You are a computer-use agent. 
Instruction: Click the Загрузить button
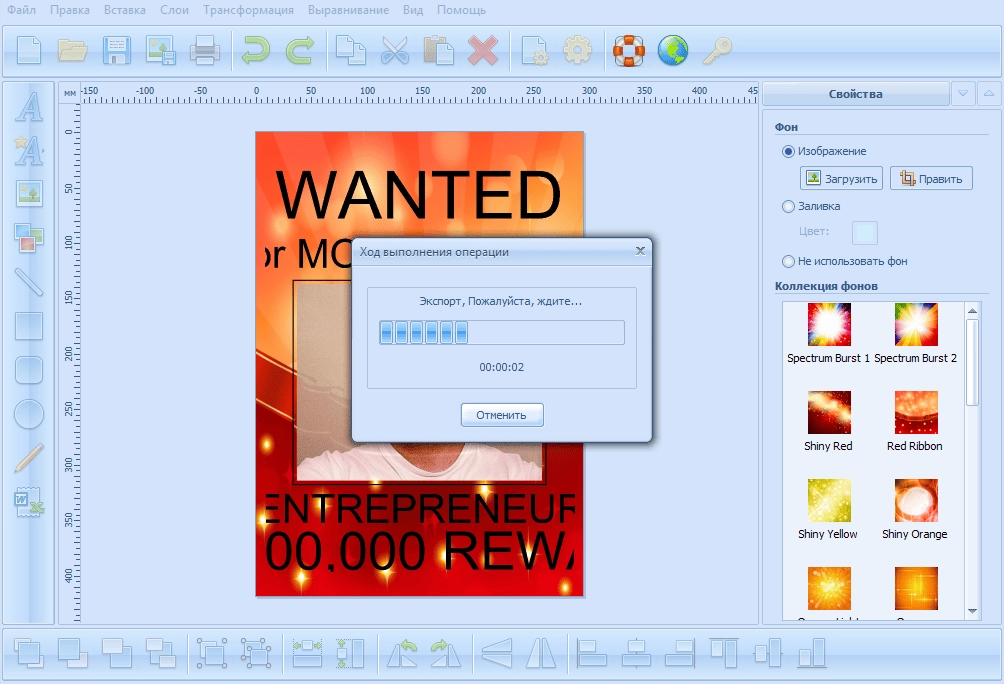[841, 178]
